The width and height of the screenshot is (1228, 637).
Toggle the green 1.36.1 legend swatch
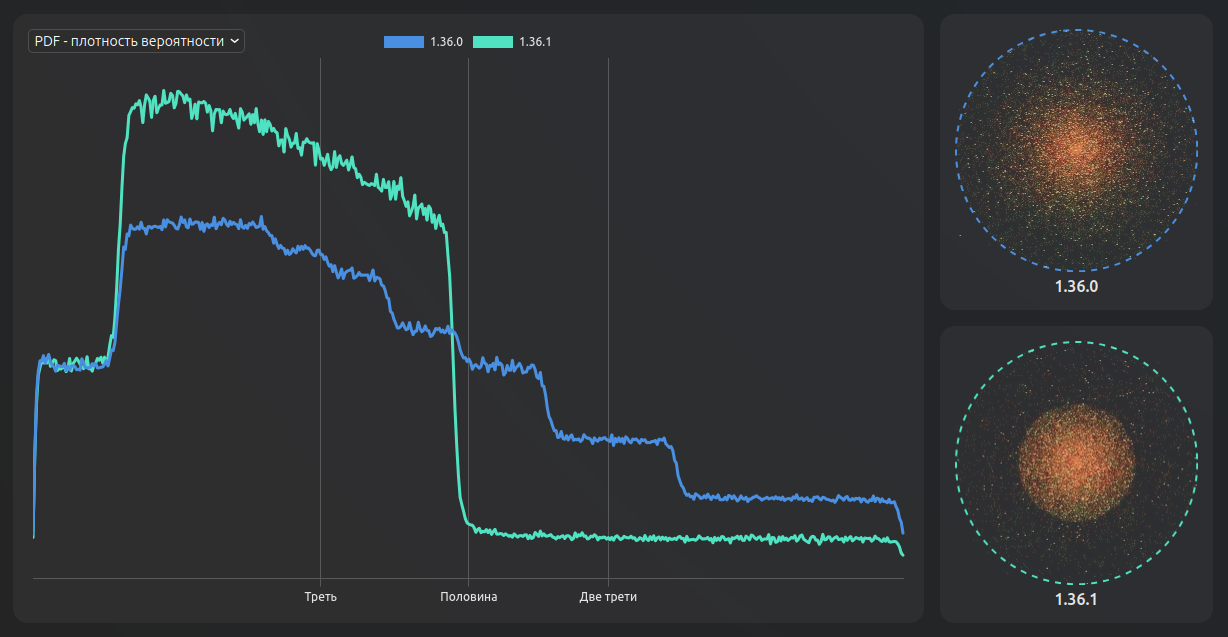tap(492, 42)
